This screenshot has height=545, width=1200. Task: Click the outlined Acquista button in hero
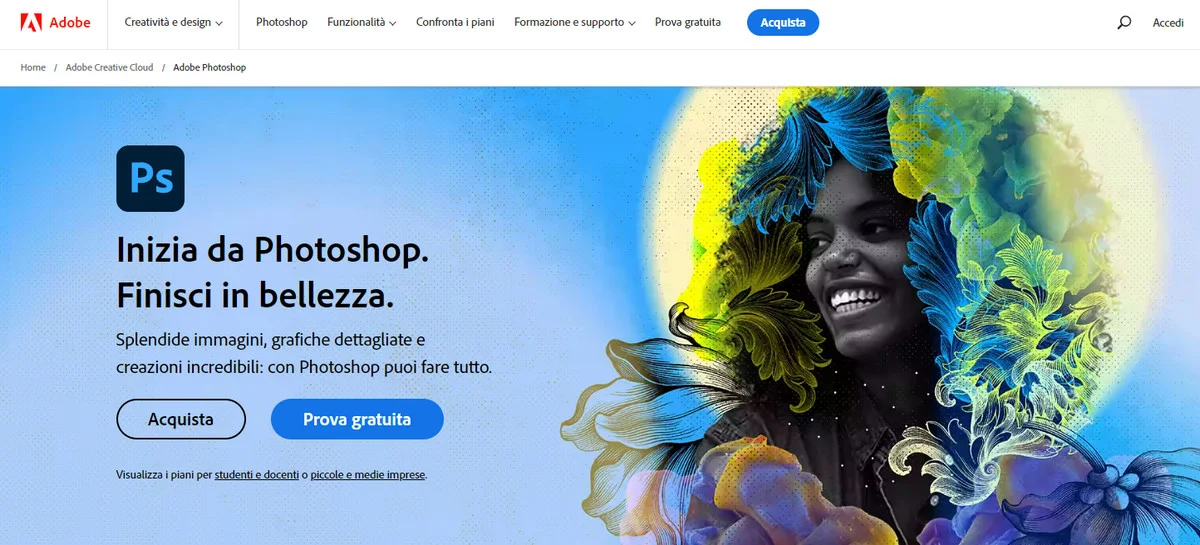181,419
